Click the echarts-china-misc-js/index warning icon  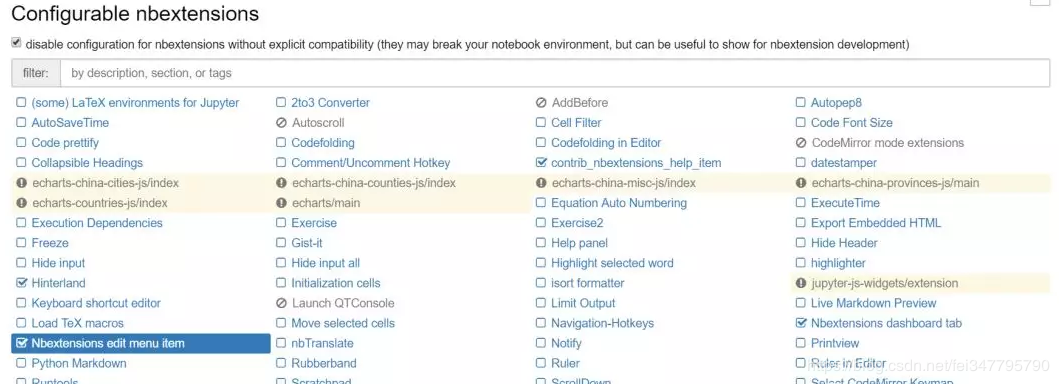coord(541,183)
